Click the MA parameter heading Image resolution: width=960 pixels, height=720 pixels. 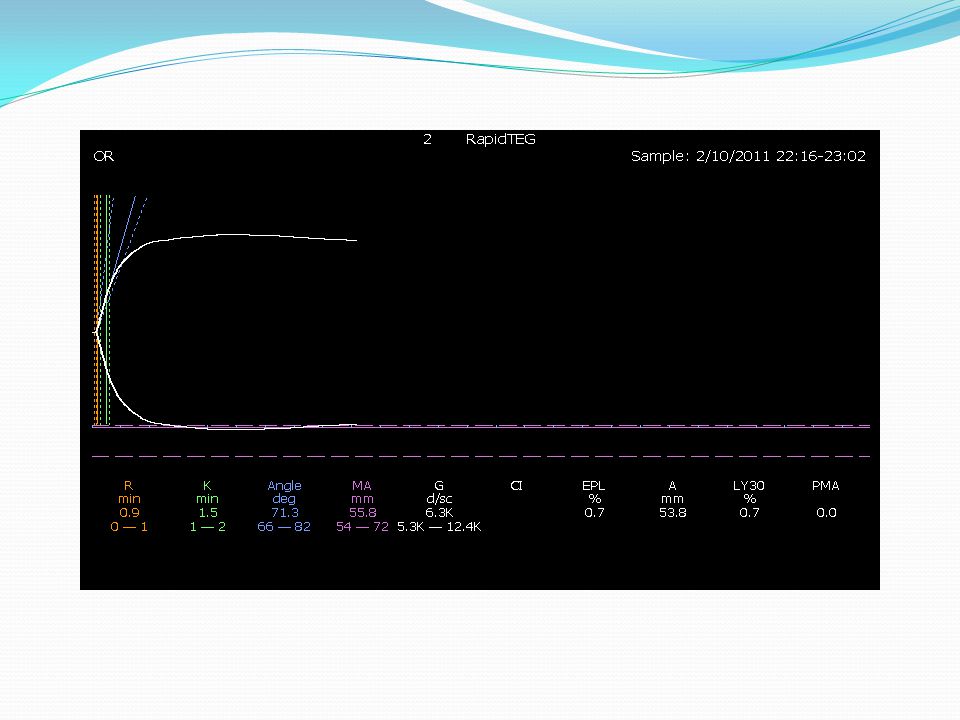(x=362, y=486)
